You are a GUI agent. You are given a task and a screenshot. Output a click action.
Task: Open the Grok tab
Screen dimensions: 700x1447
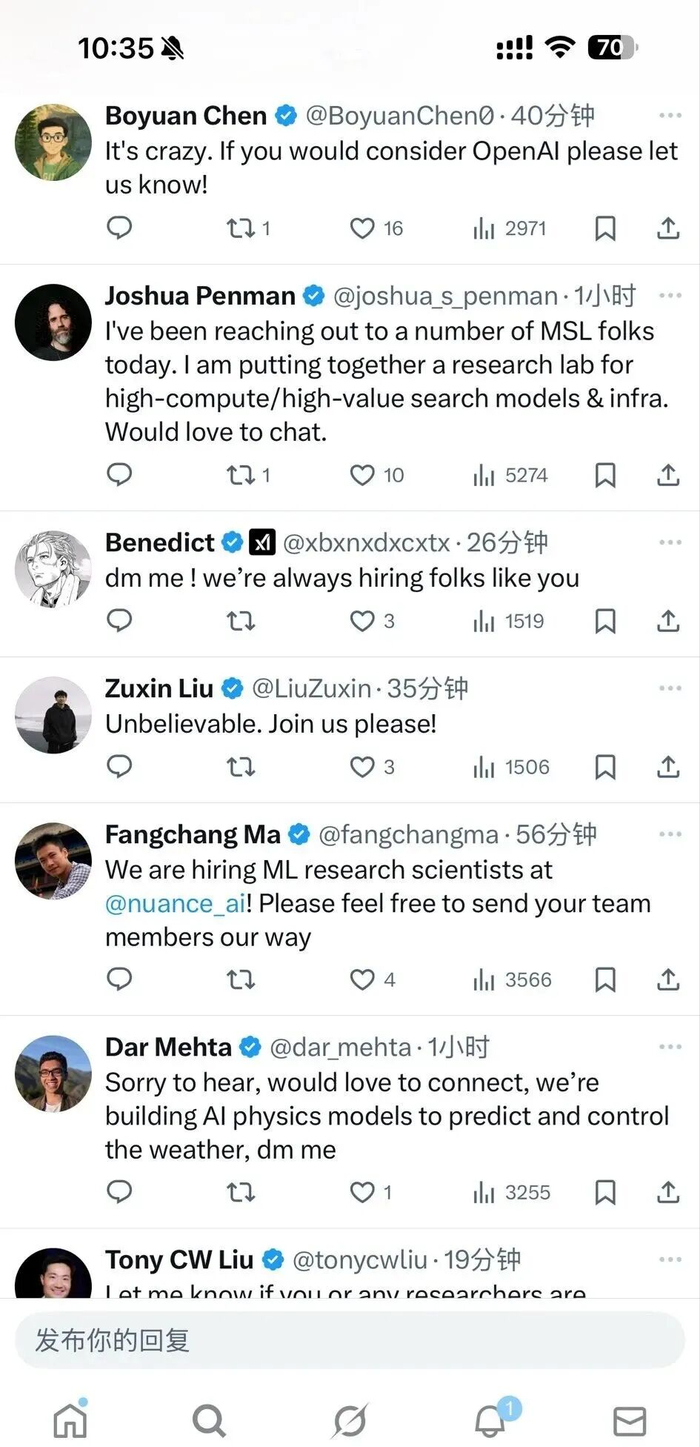coord(350,1419)
